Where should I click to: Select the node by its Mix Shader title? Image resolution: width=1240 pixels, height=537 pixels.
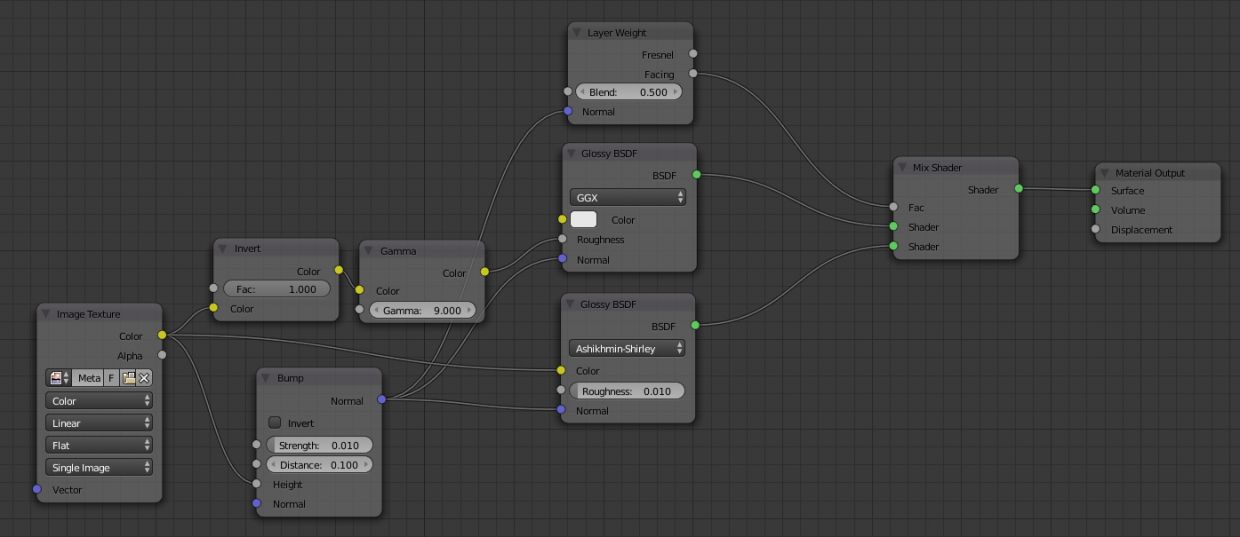point(937,167)
